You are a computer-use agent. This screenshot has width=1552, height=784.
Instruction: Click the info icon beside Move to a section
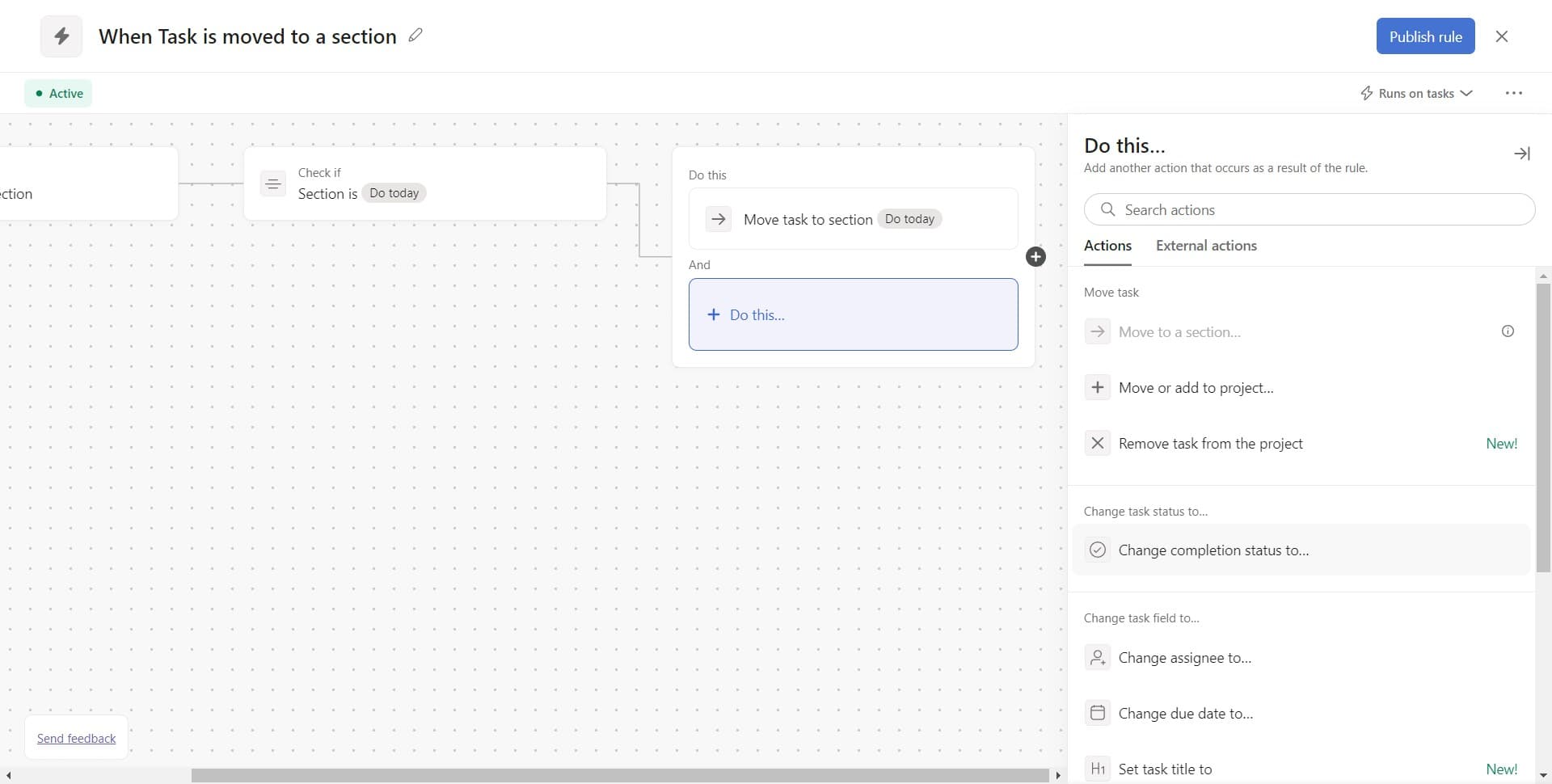point(1508,331)
